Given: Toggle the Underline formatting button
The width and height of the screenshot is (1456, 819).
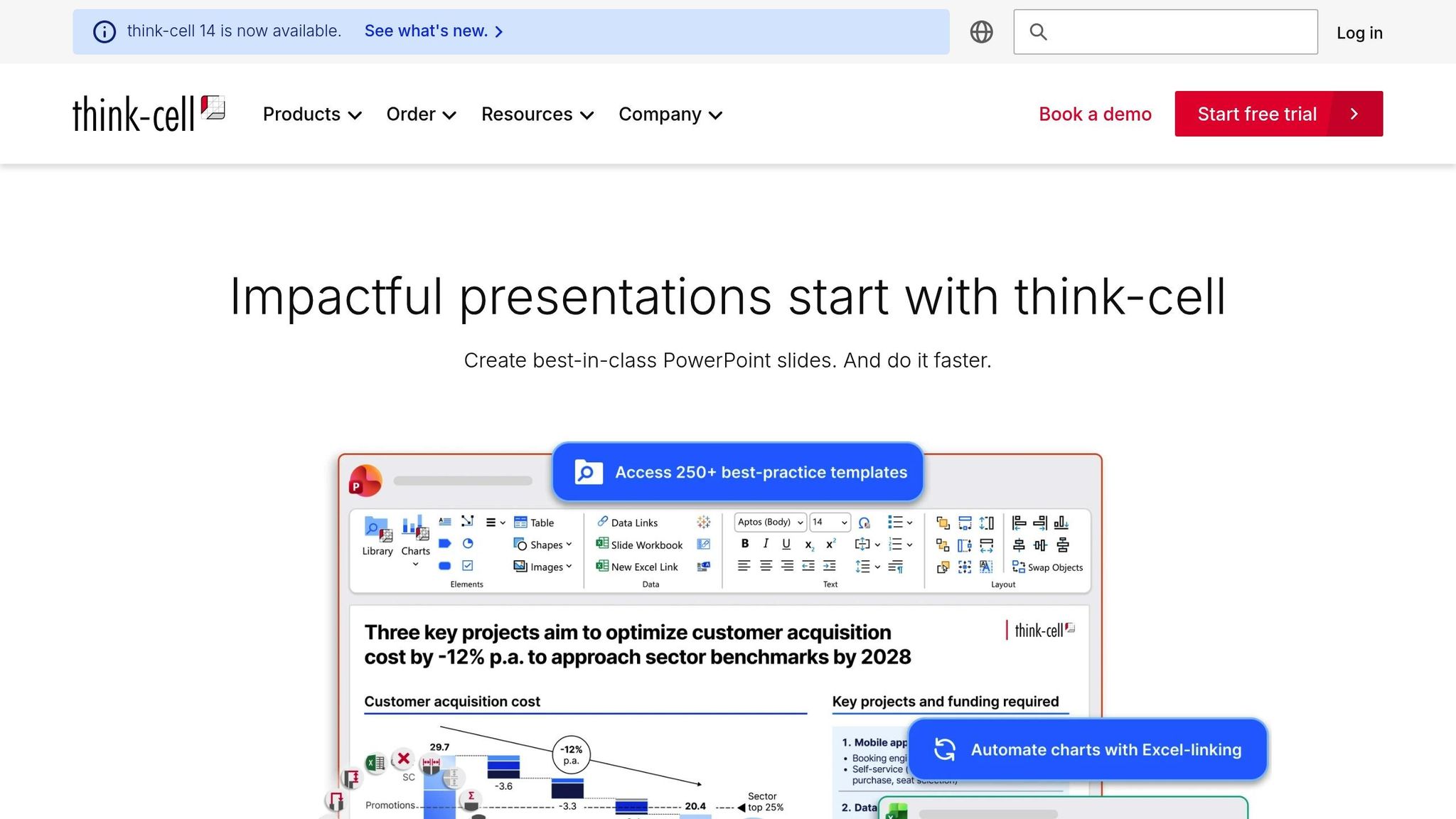Looking at the screenshot, I should tap(786, 544).
